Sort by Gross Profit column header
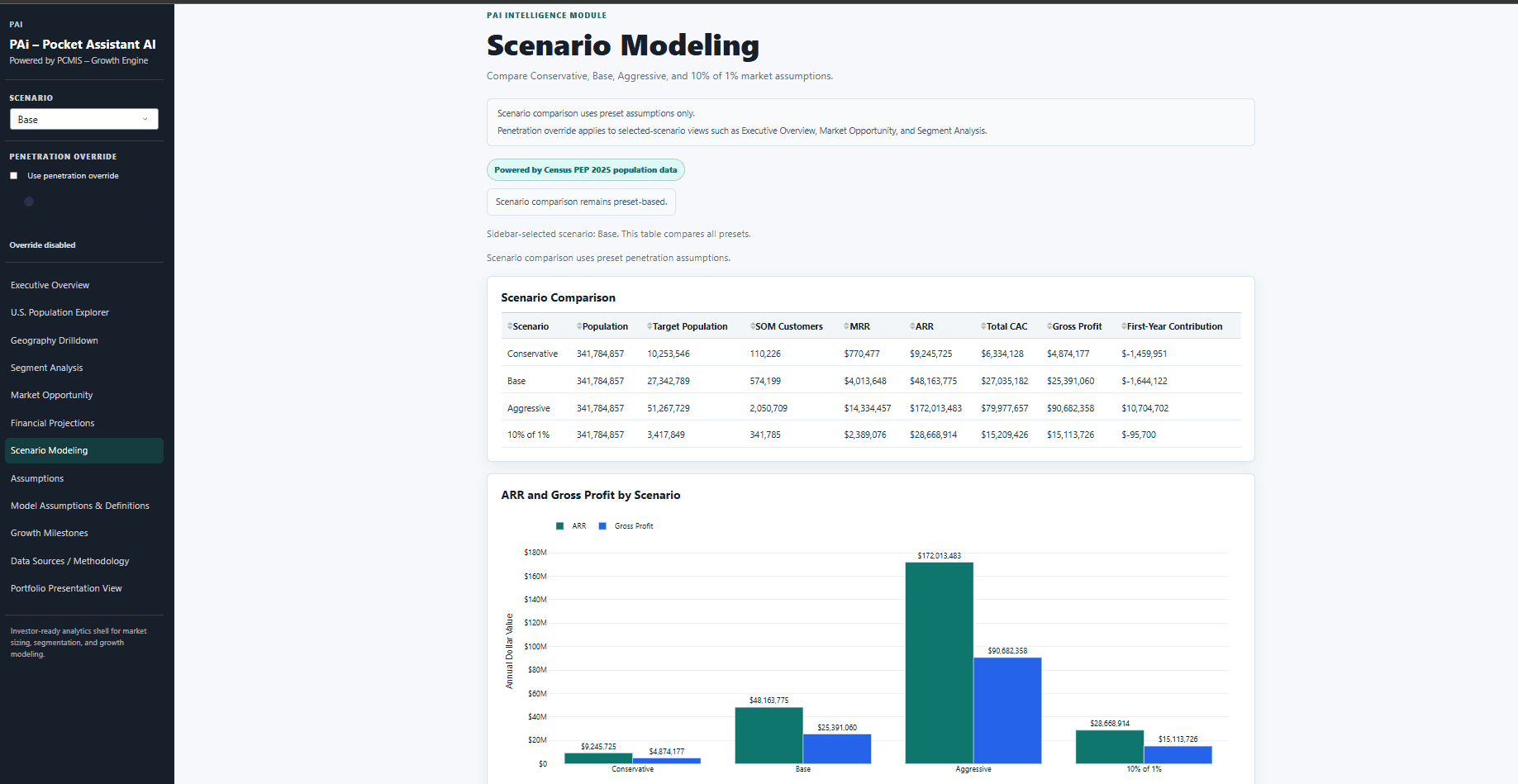The image size is (1518, 784). pyautogui.click(x=1074, y=326)
